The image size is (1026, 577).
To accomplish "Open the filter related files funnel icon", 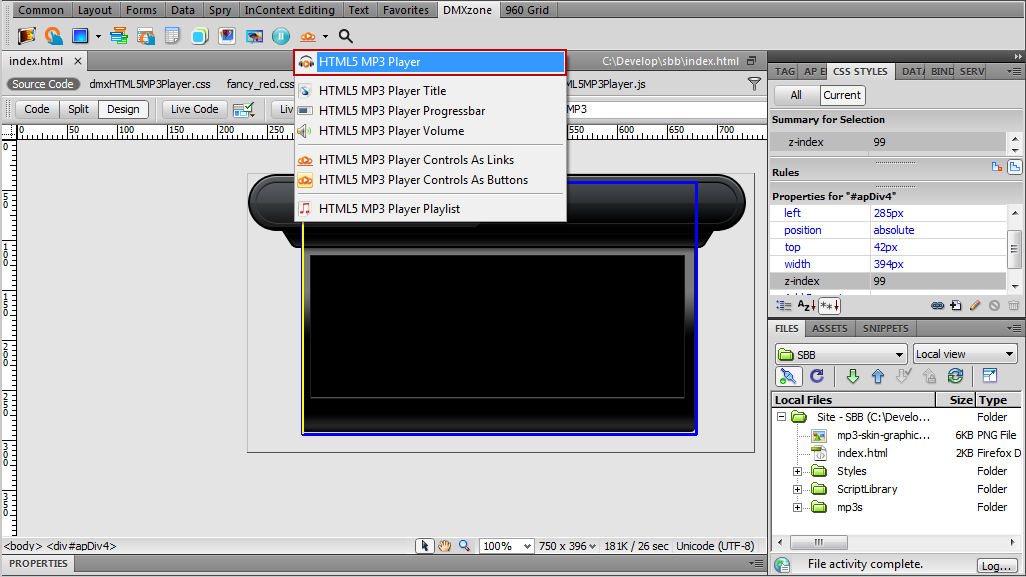I will point(754,84).
